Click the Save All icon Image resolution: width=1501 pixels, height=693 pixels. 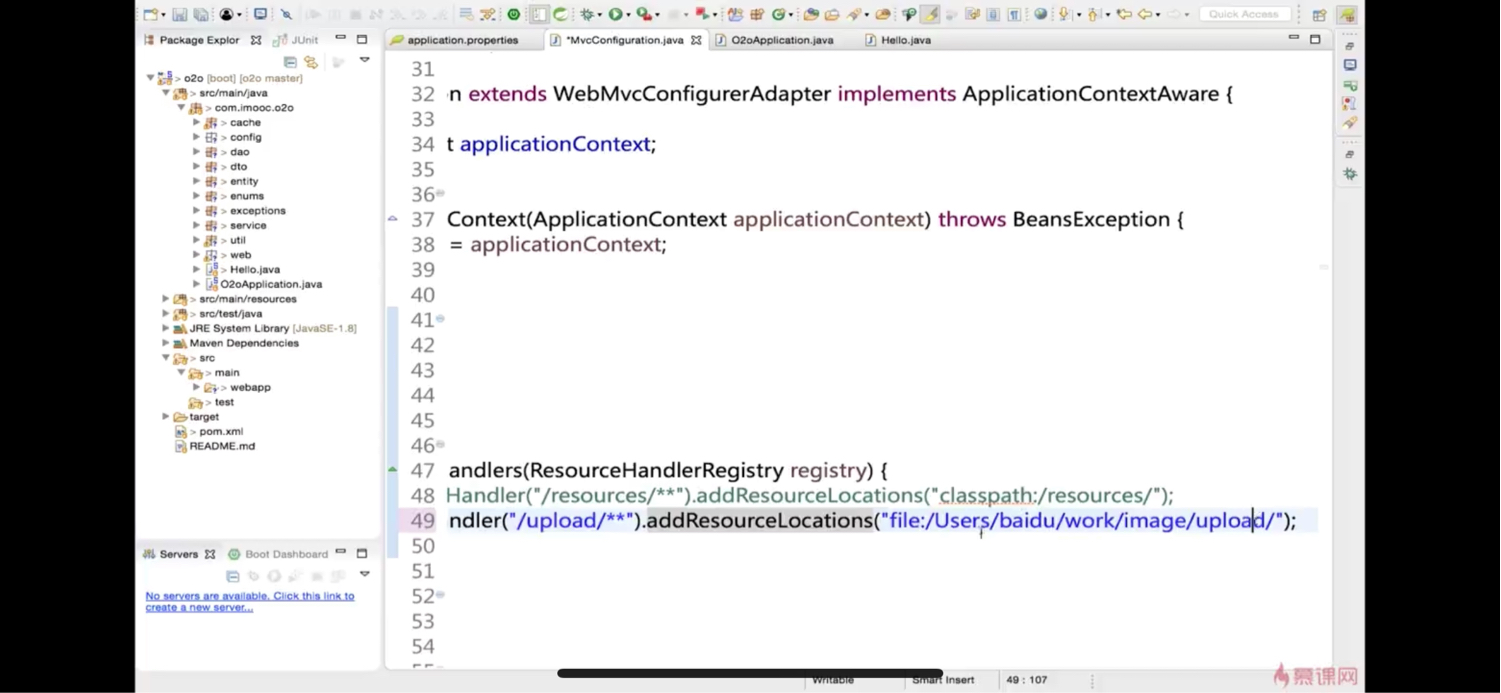pyautogui.click(x=201, y=15)
